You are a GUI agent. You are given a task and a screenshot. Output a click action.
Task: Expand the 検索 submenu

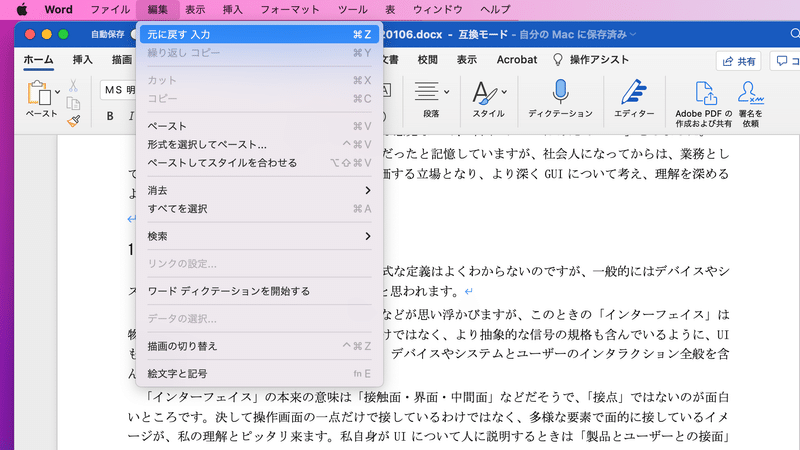click(x=259, y=236)
